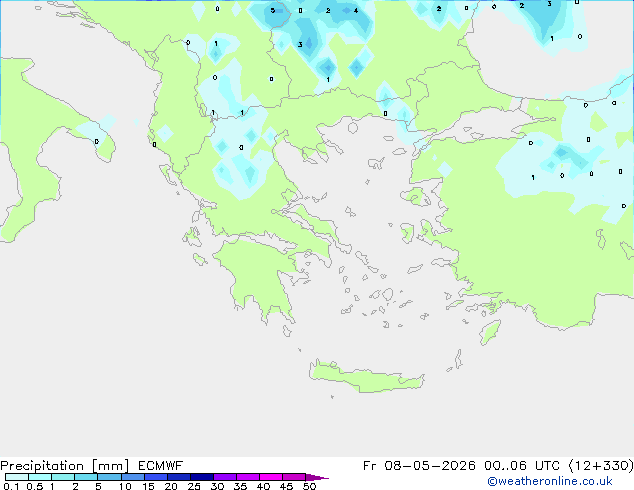Click legend swatch between 30 and 35
Image resolution: width=634 pixels, height=490 pixels.
(x=225, y=477)
